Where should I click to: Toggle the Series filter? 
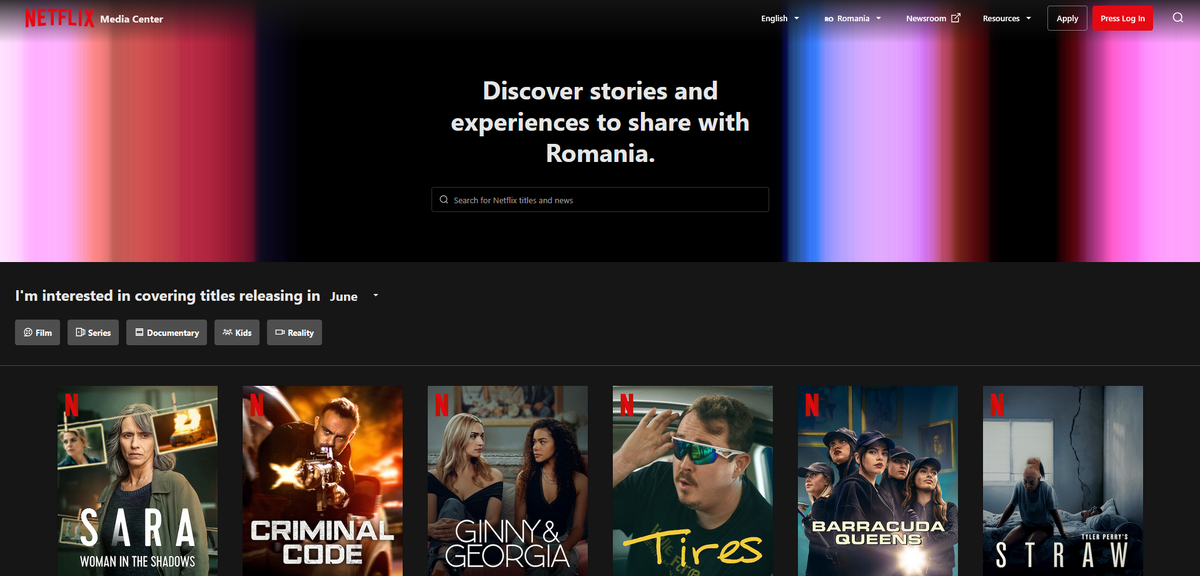click(93, 333)
